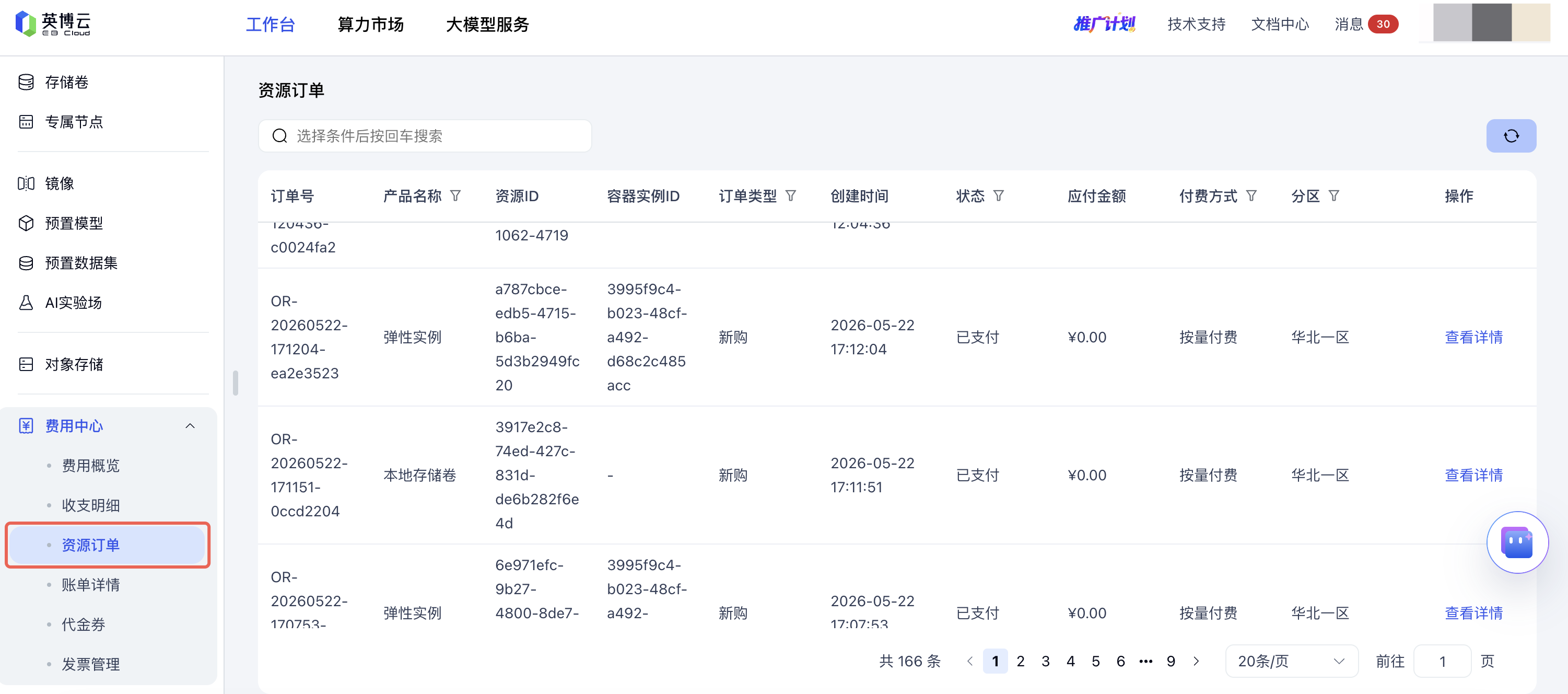
Task: Filter by 产品名称 column
Action: pyautogui.click(x=455, y=196)
